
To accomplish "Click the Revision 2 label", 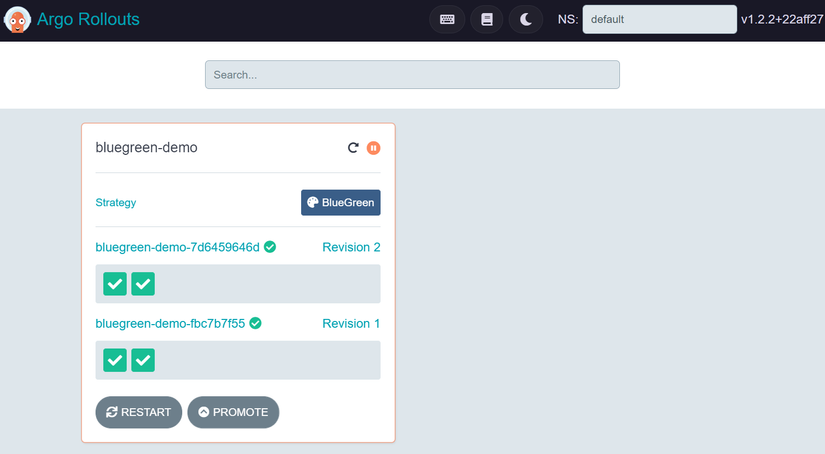I will coord(351,247).
